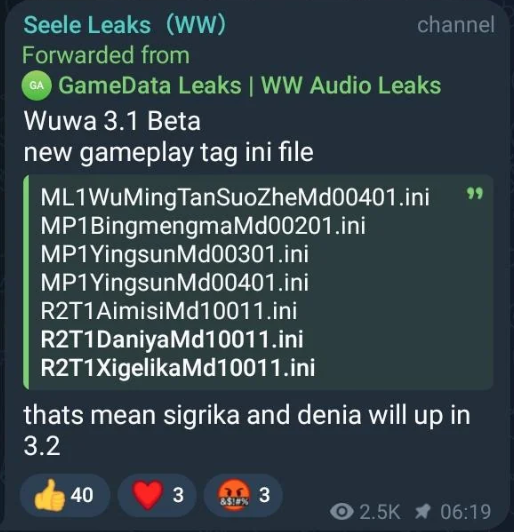Viewport: 514px width, 532px height.
Task: Select ML1WuMingTanSuoZheMd00401.ini line
Action: (x=235, y=197)
